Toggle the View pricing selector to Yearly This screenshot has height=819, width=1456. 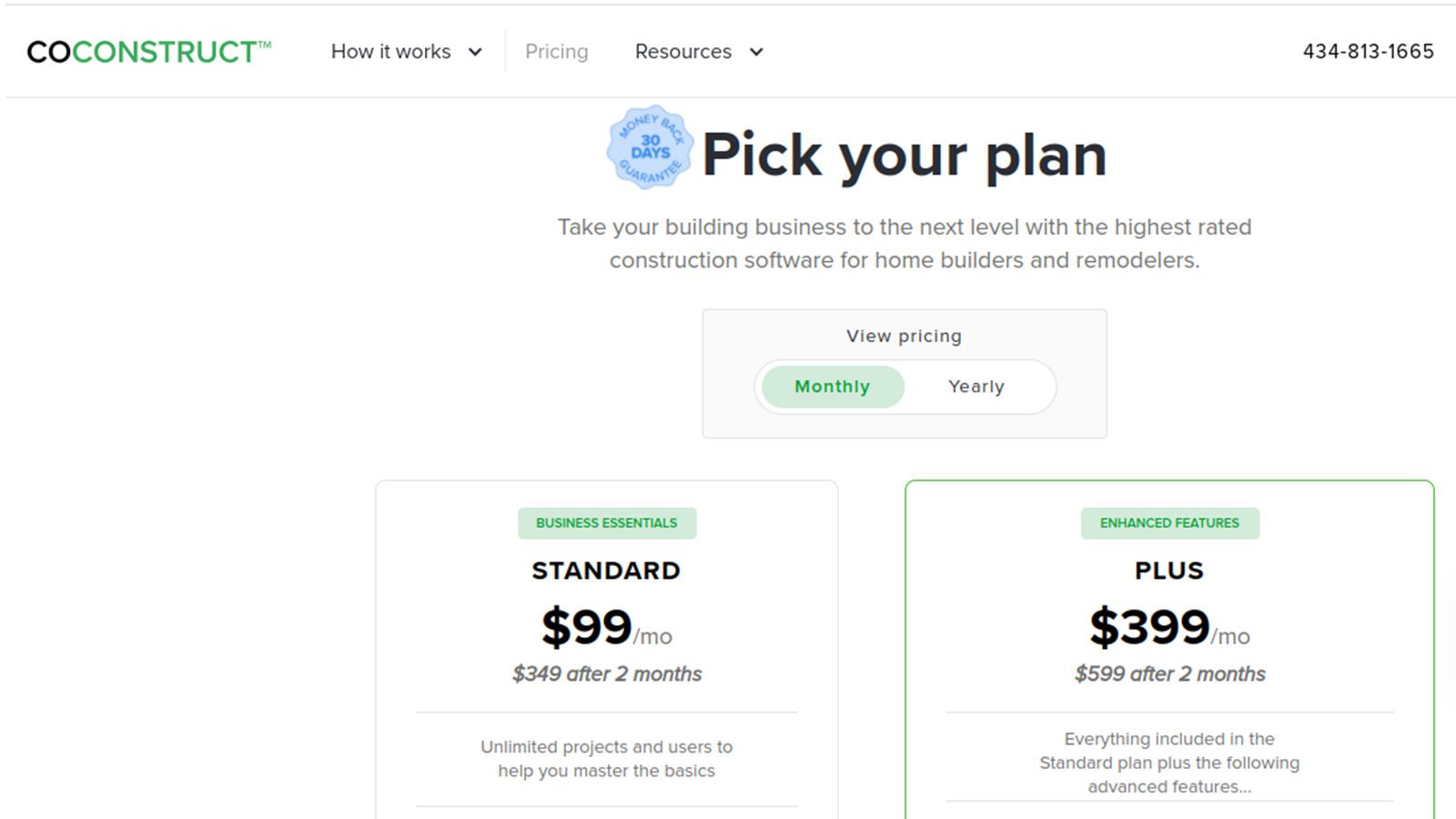point(976,387)
